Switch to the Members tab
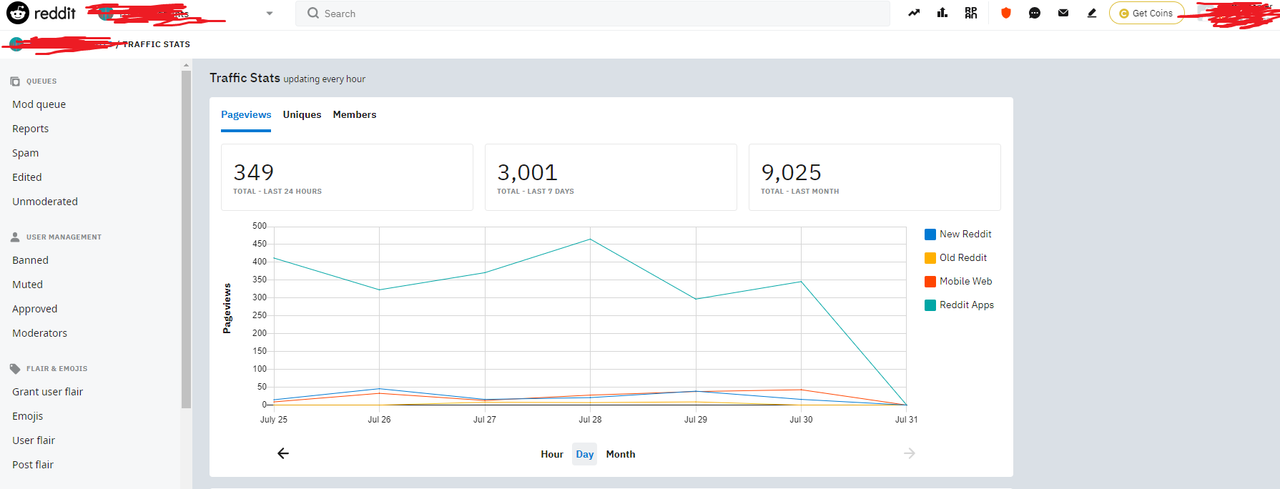The image size is (1280, 489). 355,115
